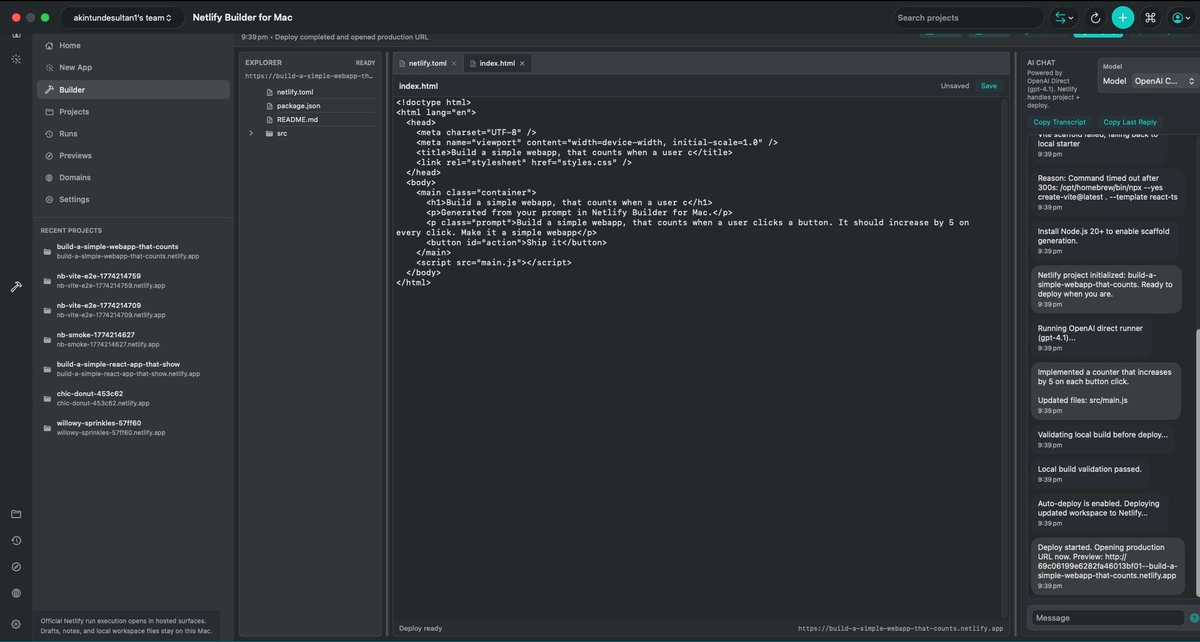Viewport: 1200px width, 642px height.
Task: Click the Projects folder icon in sidebar
Action: pyautogui.click(x=49, y=111)
